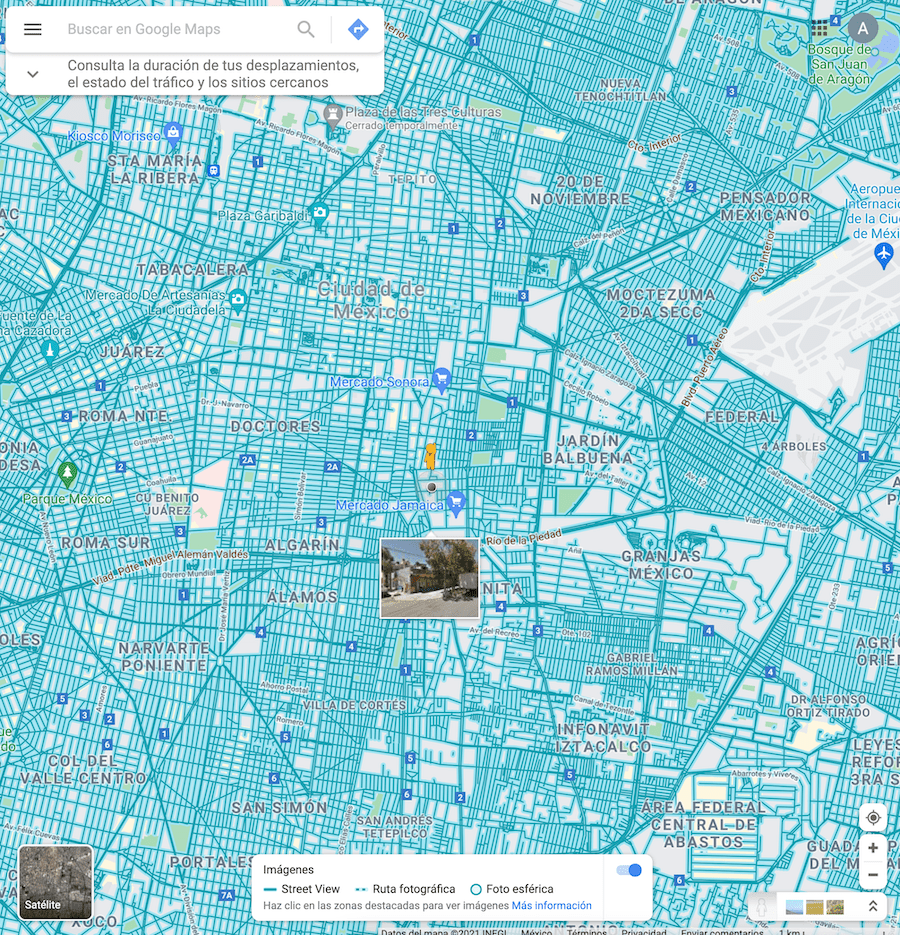Click the 'NARVARTE PONIENTE' neighborhood label
The height and width of the screenshot is (935, 900).
tap(163, 657)
